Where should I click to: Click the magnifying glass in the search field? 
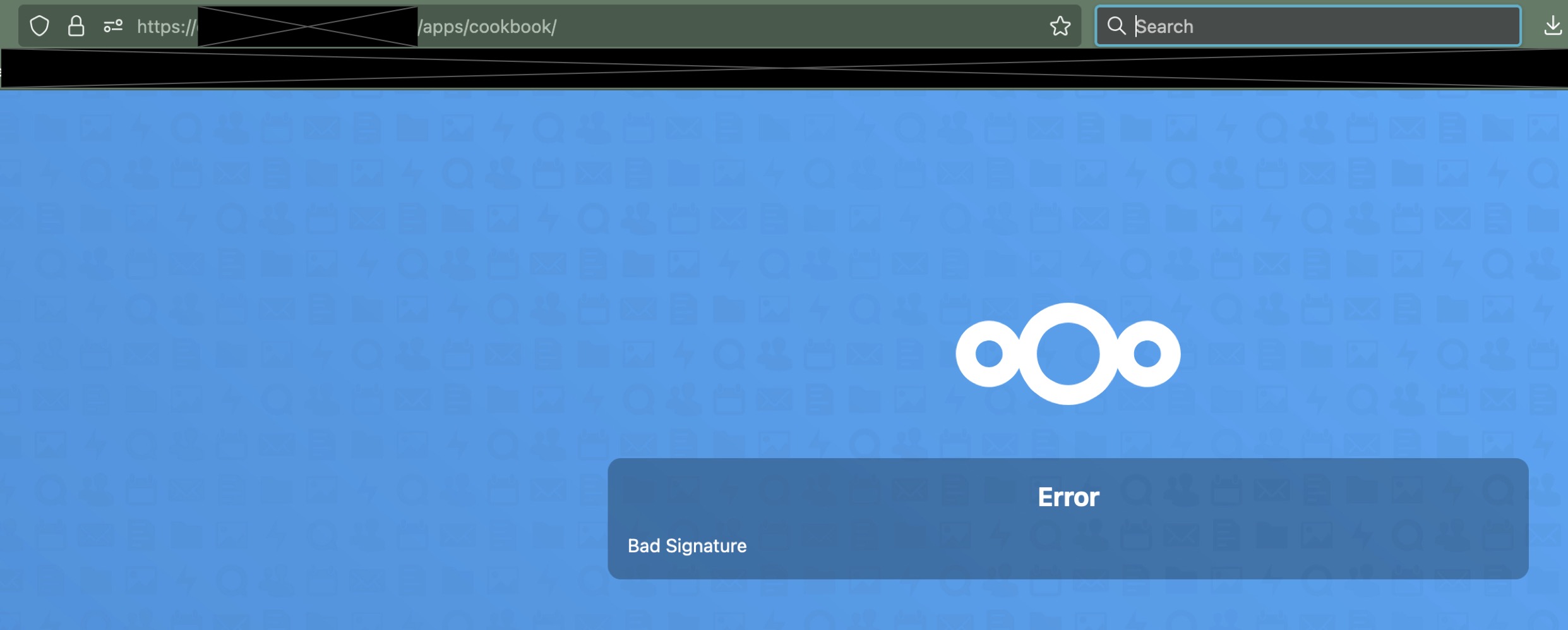point(1116,26)
